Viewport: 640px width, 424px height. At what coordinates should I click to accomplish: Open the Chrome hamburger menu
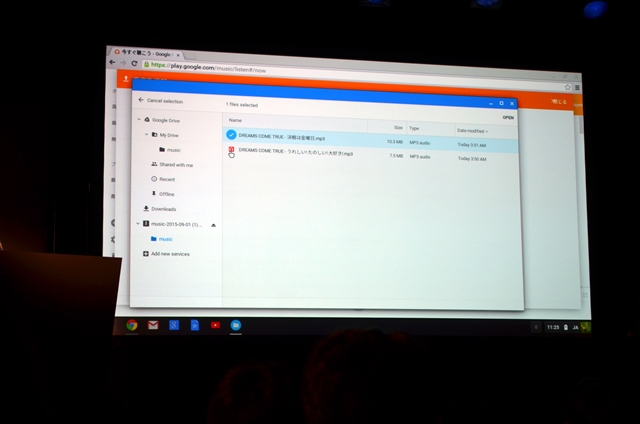click(577, 87)
